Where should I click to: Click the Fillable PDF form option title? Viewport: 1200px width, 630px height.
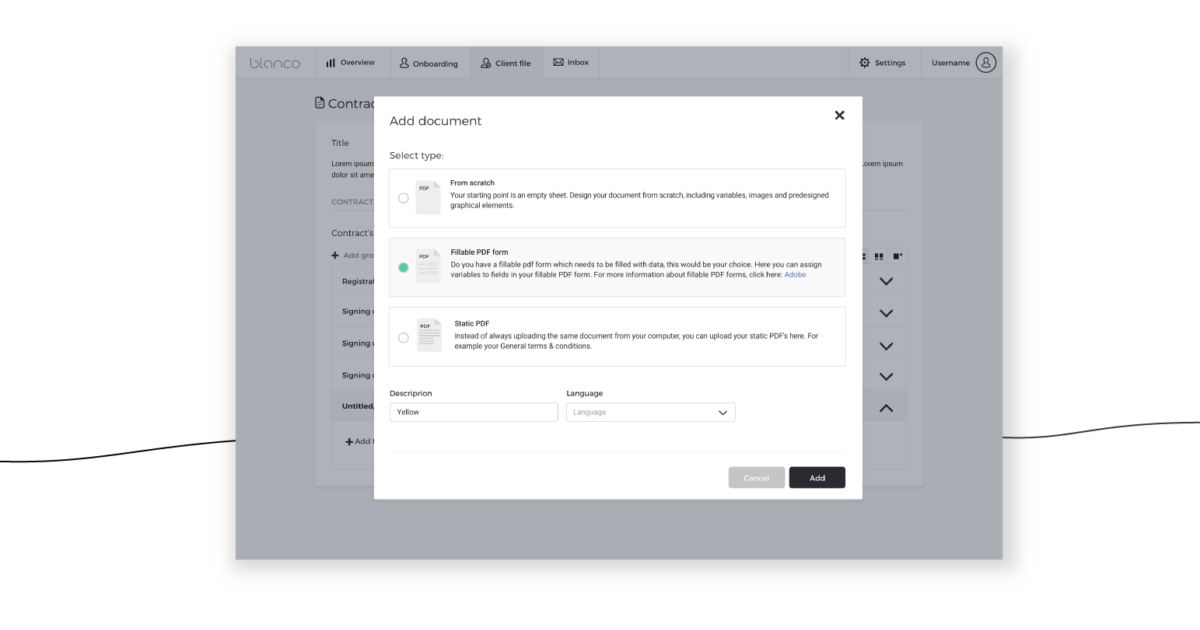pos(479,252)
